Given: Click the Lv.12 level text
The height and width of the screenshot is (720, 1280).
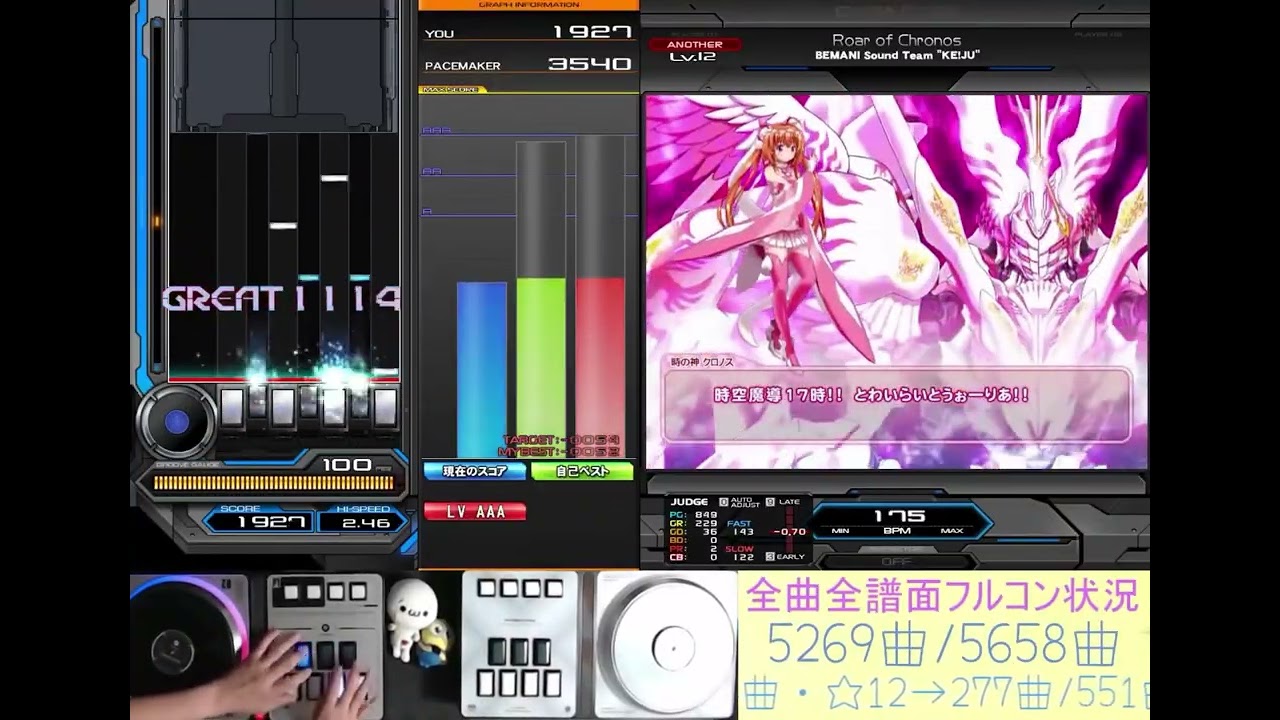Looking at the screenshot, I should pos(693,58).
